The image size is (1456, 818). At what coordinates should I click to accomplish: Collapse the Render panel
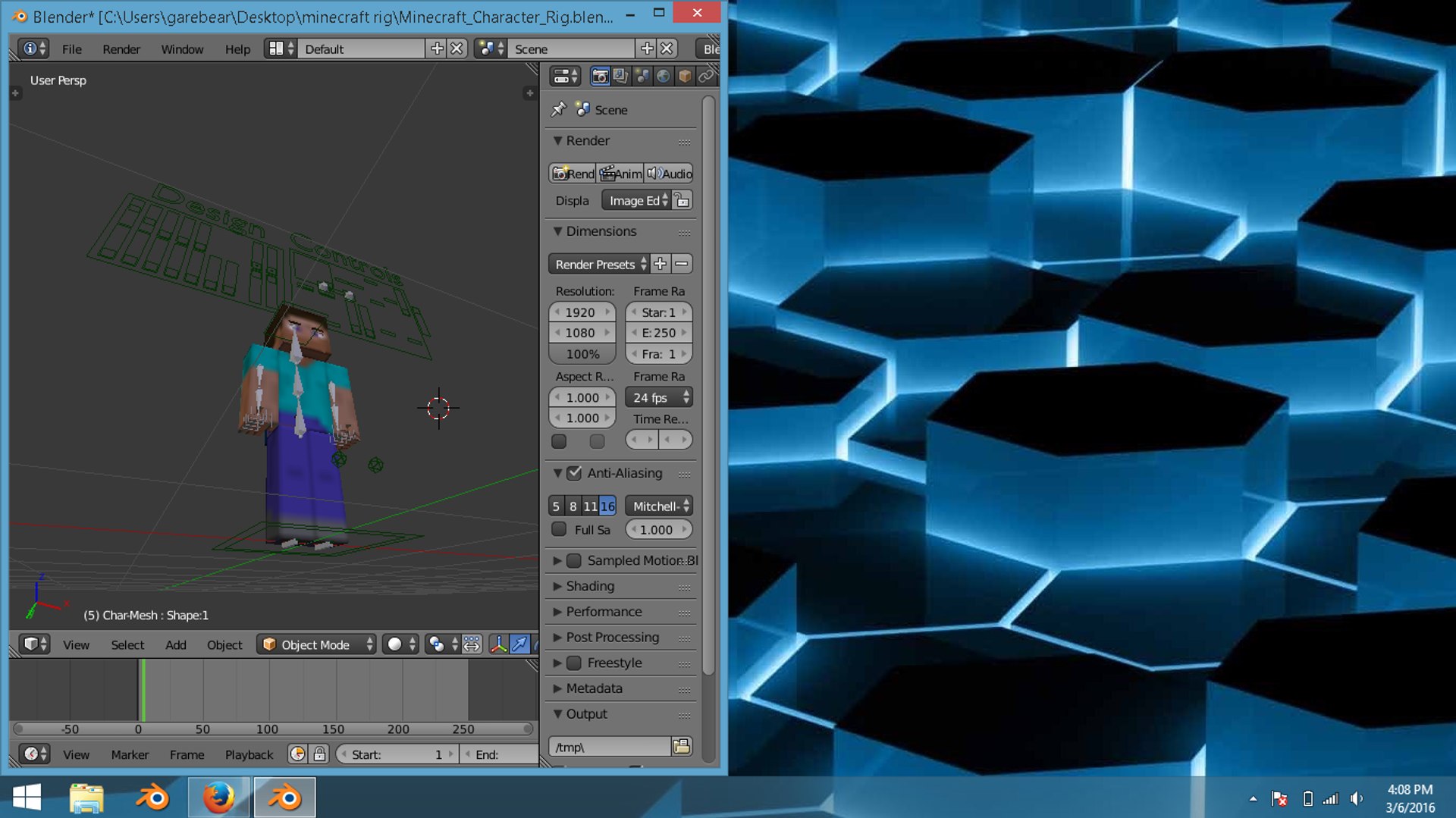click(557, 140)
